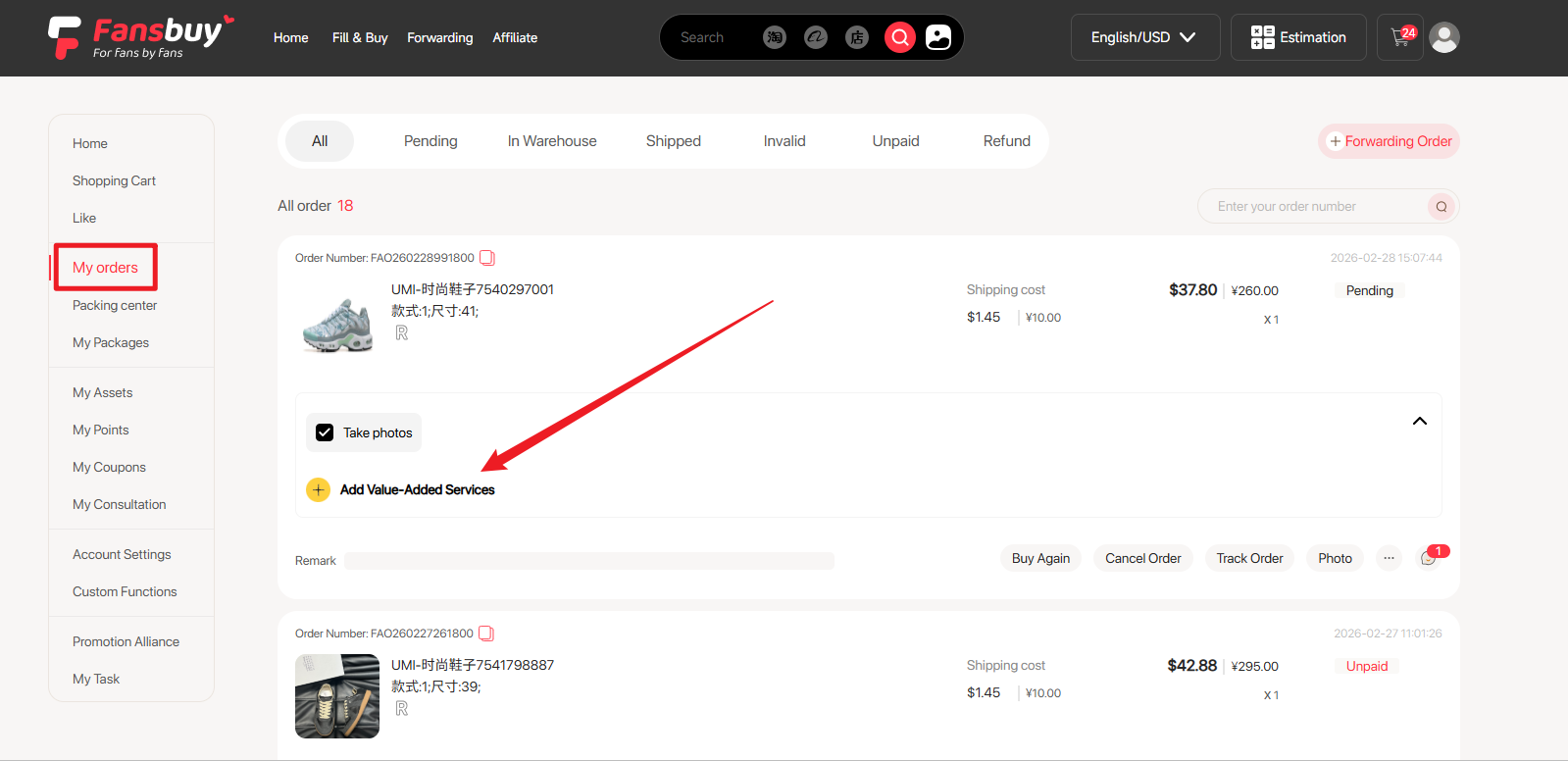The image size is (1568, 761).
Task: Switch to the Refund tab
Action: 1007,141
